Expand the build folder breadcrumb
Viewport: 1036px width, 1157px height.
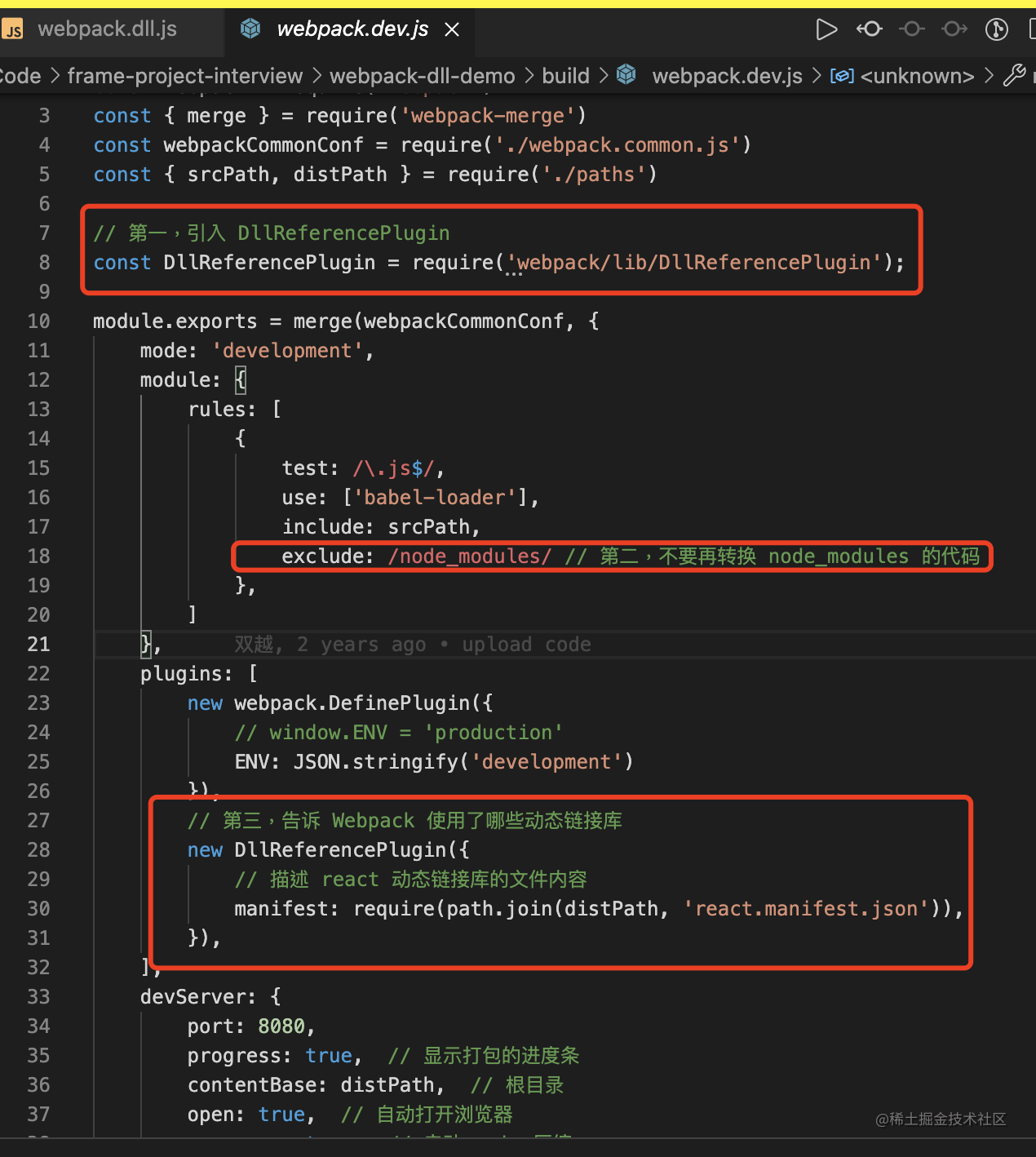pos(565,76)
